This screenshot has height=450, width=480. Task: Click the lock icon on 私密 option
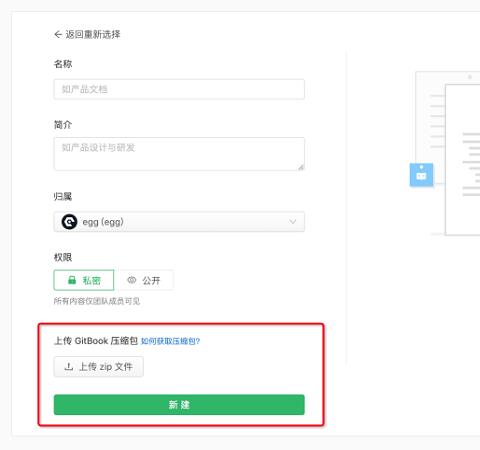[72, 280]
